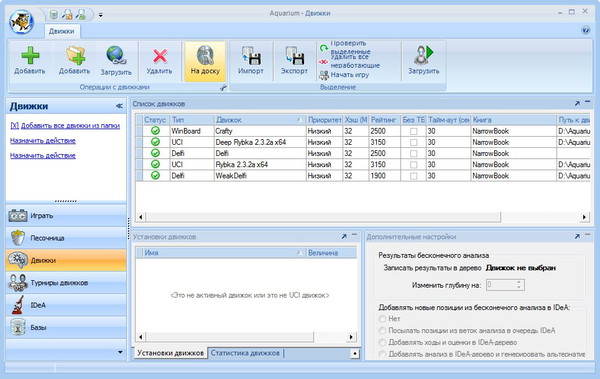Click the Загрузить globe icon
Image resolution: width=600 pixels, height=379 pixels.
(x=116, y=56)
